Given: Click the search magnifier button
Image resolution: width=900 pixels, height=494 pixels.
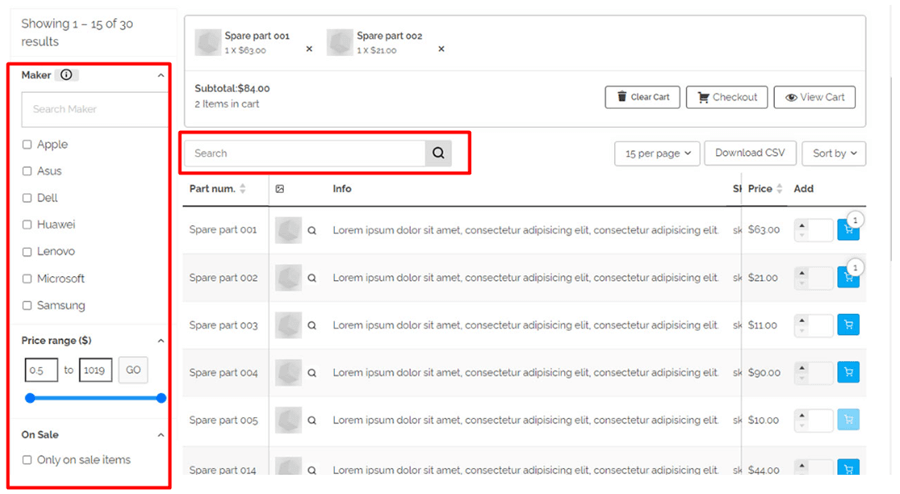Looking at the screenshot, I should 438,153.
